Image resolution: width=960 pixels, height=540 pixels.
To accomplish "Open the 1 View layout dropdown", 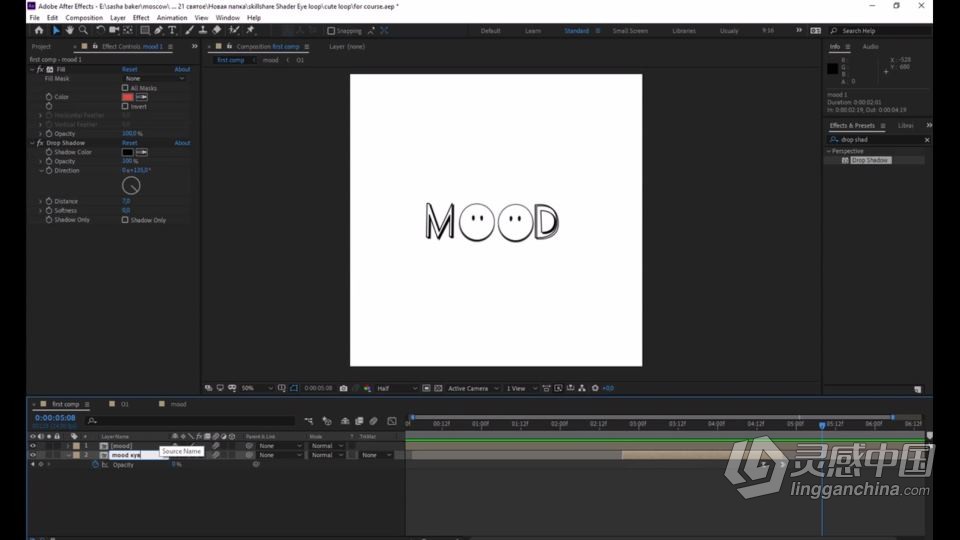I will (521, 388).
